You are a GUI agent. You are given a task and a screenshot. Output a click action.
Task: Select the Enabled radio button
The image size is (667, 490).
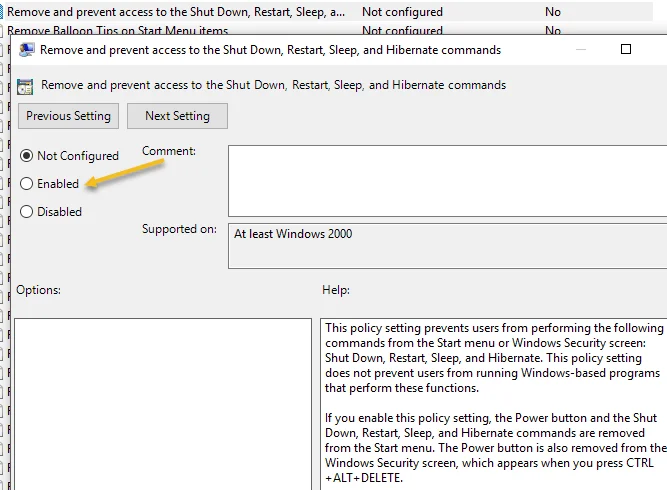(26, 184)
